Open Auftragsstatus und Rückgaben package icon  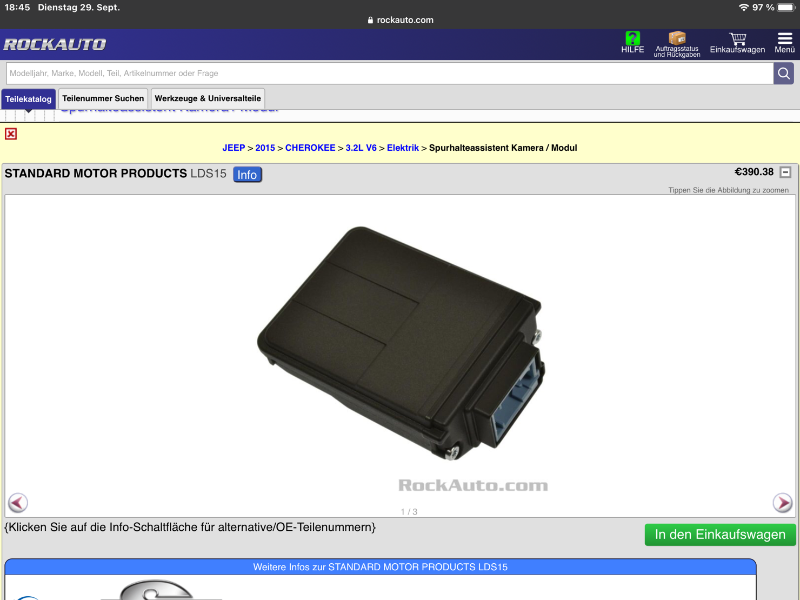point(677,43)
